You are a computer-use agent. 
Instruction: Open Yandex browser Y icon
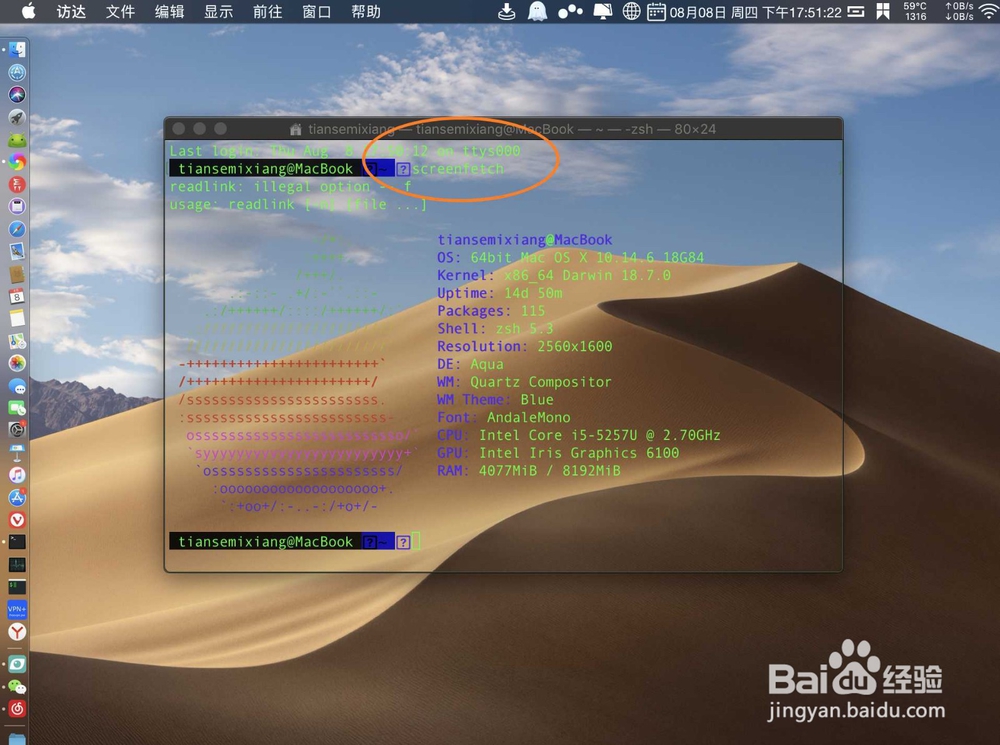point(17,631)
